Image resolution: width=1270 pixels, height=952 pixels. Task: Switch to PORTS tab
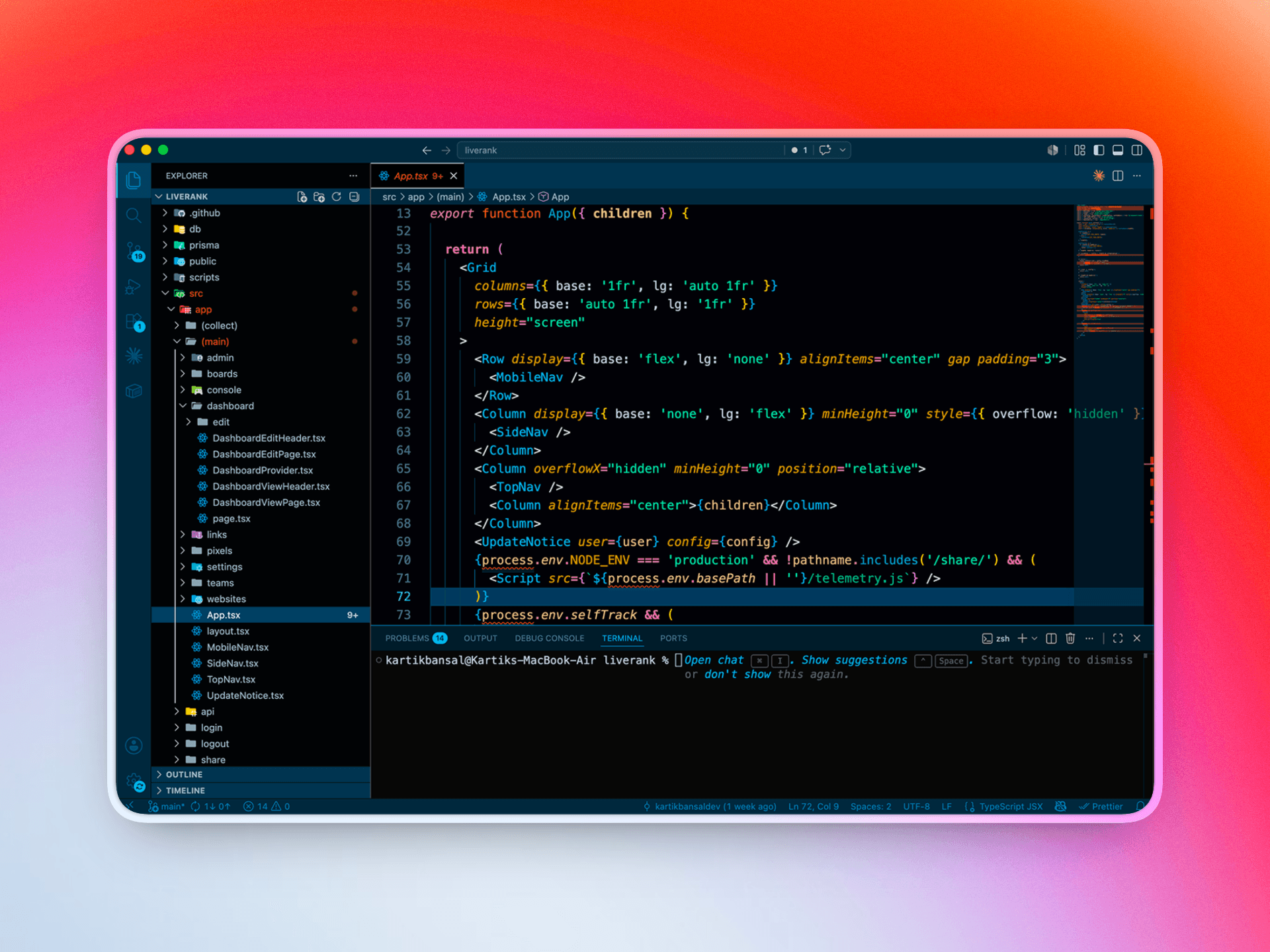click(x=673, y=639)
